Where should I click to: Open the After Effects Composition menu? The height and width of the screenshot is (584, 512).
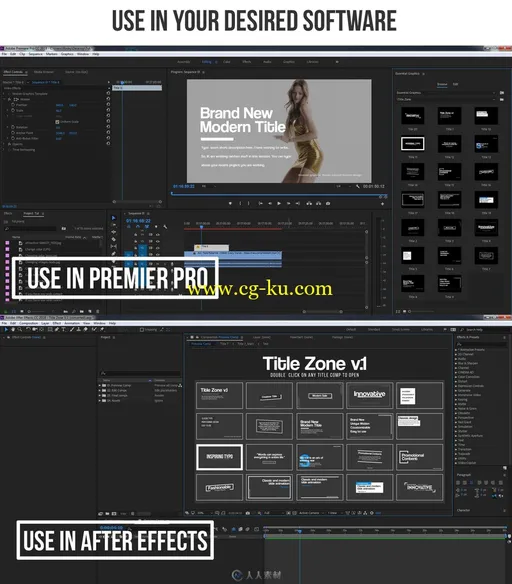pyautogui.click(x=28, y=323)
